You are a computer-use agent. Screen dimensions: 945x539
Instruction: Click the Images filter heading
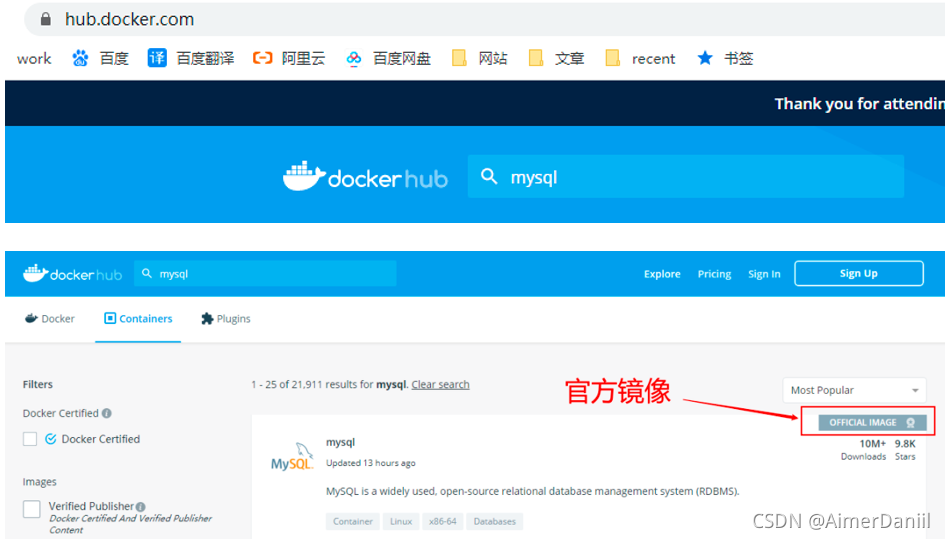coord(40,482)
